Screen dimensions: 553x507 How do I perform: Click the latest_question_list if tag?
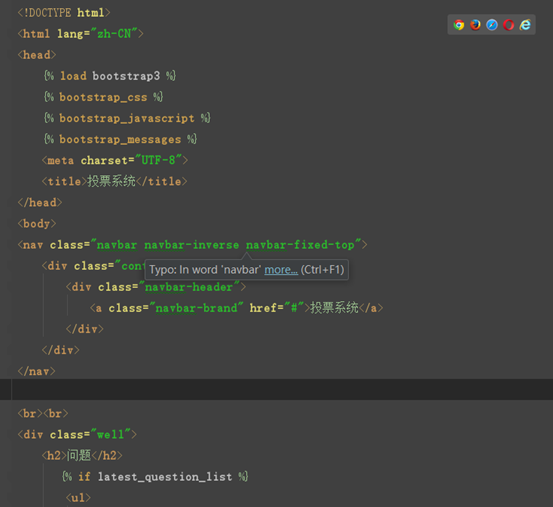point(155,477)
